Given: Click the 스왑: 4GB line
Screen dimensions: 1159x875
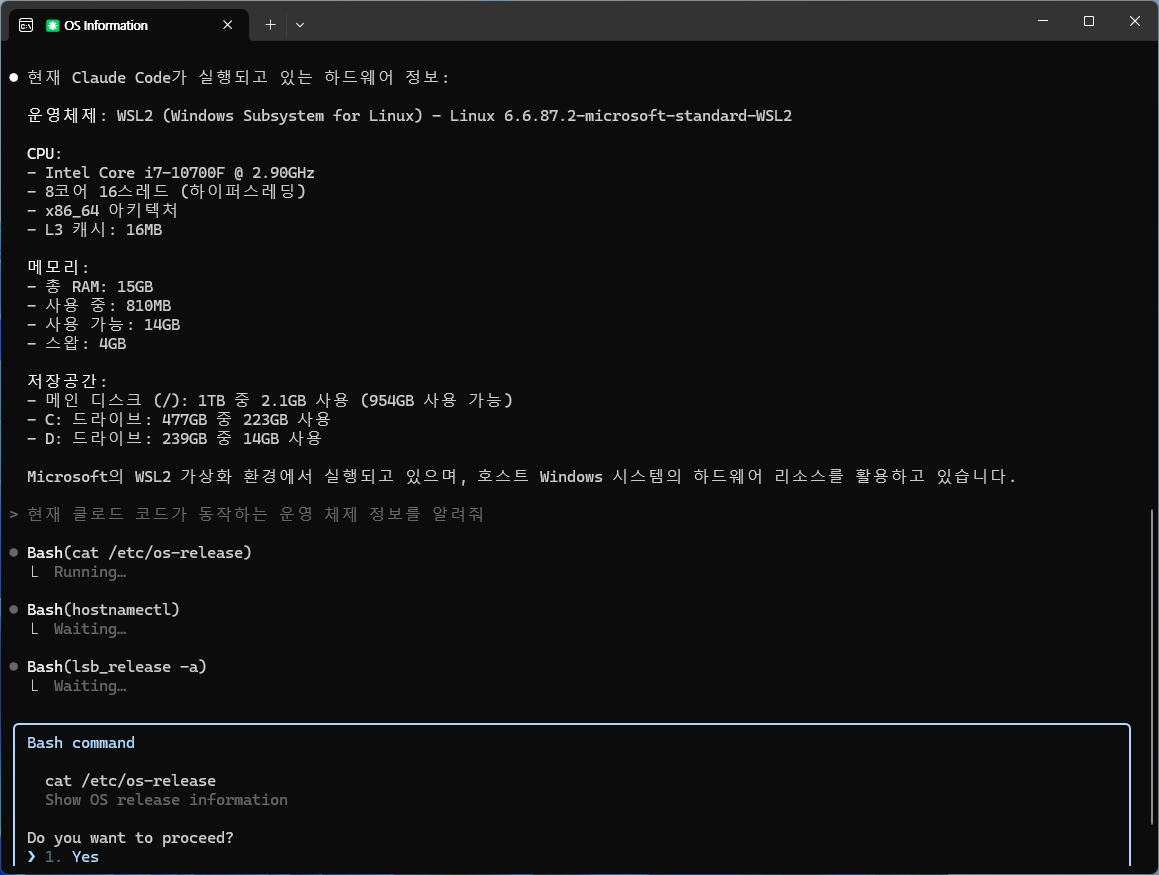Looking at the screenshot, I should pyautogui.click(x=76, y=344).
